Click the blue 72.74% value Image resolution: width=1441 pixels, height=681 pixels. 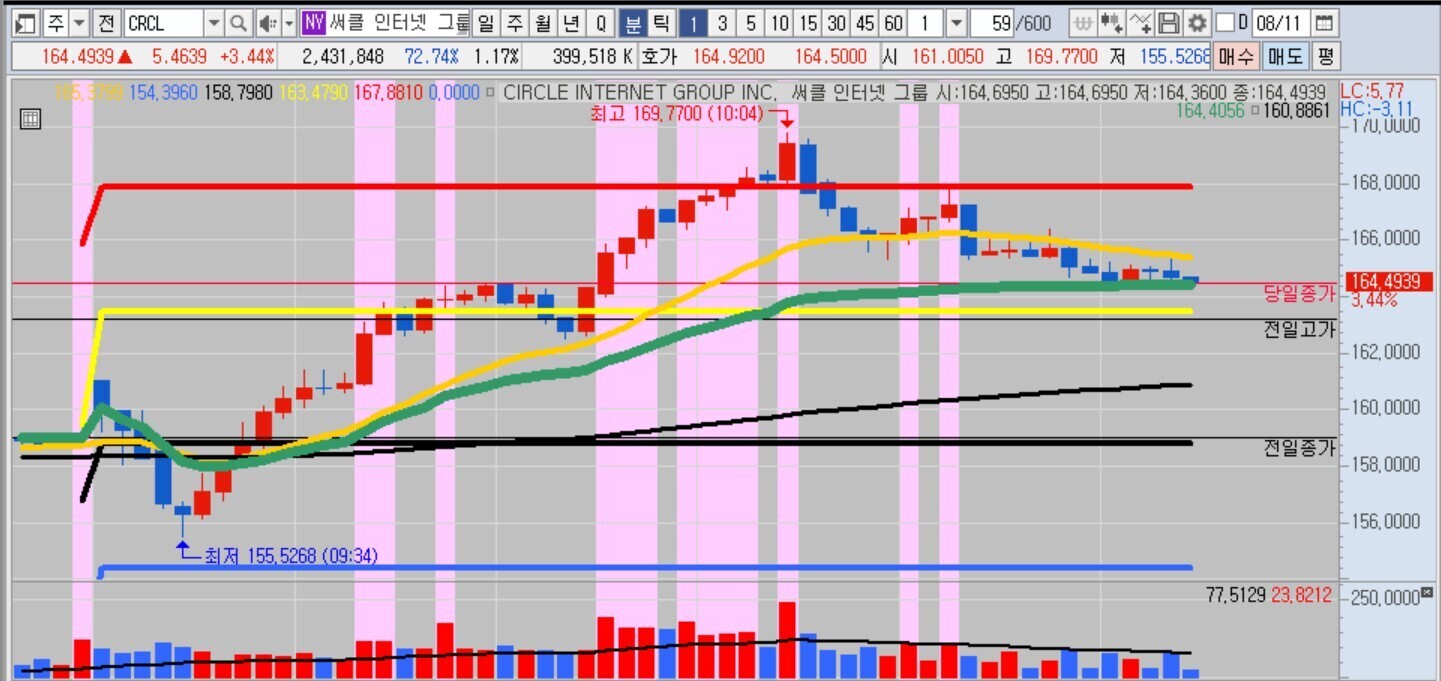[x=430, y=56]
